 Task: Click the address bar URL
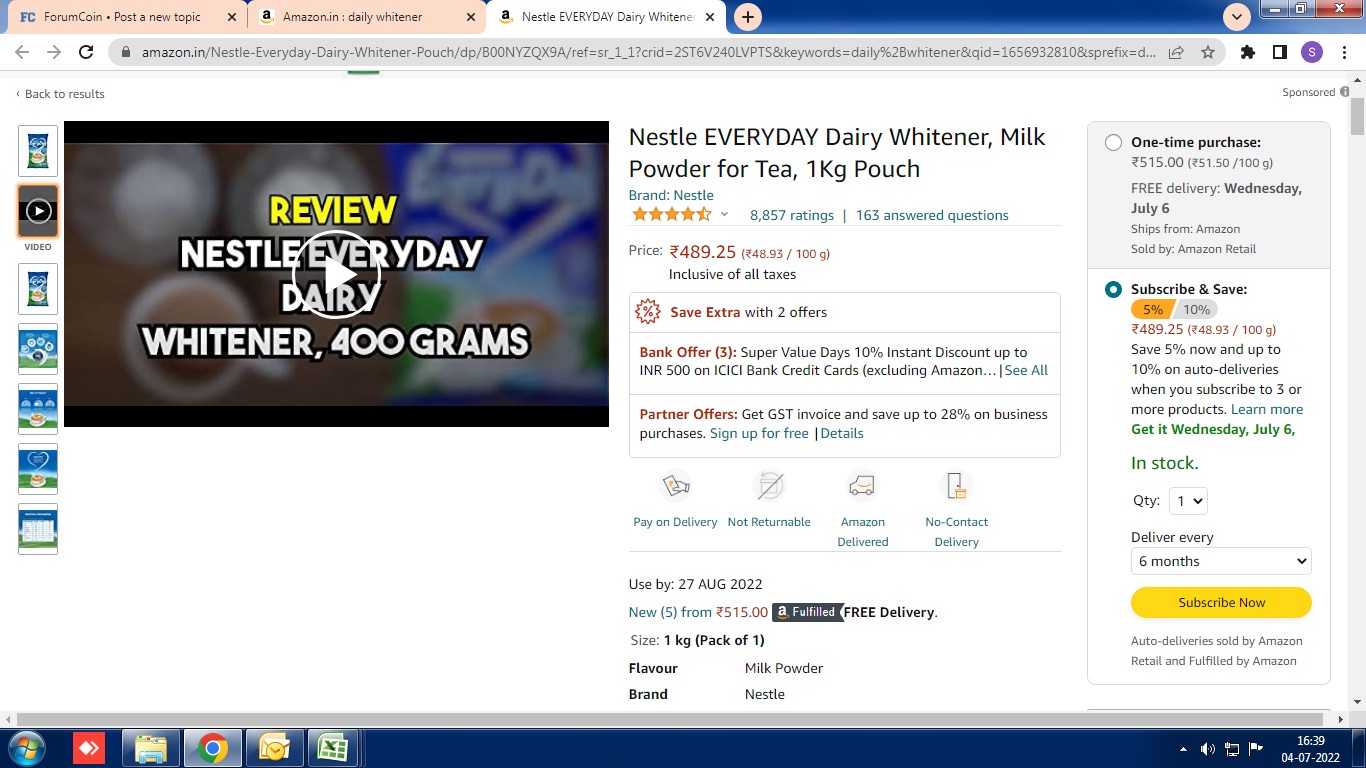(648, 52)
